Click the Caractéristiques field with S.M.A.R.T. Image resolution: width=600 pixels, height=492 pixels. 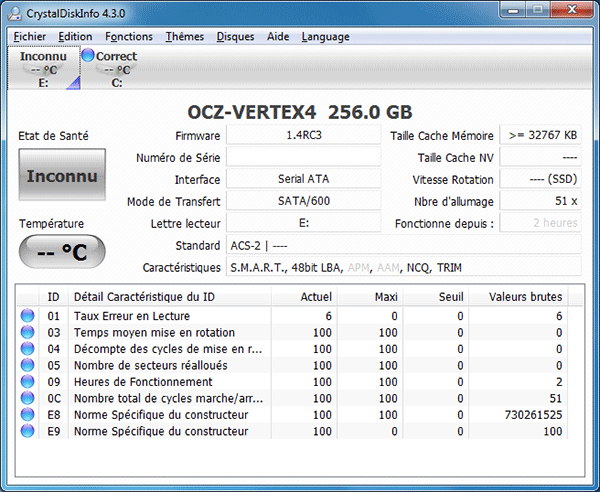(404, 267)
